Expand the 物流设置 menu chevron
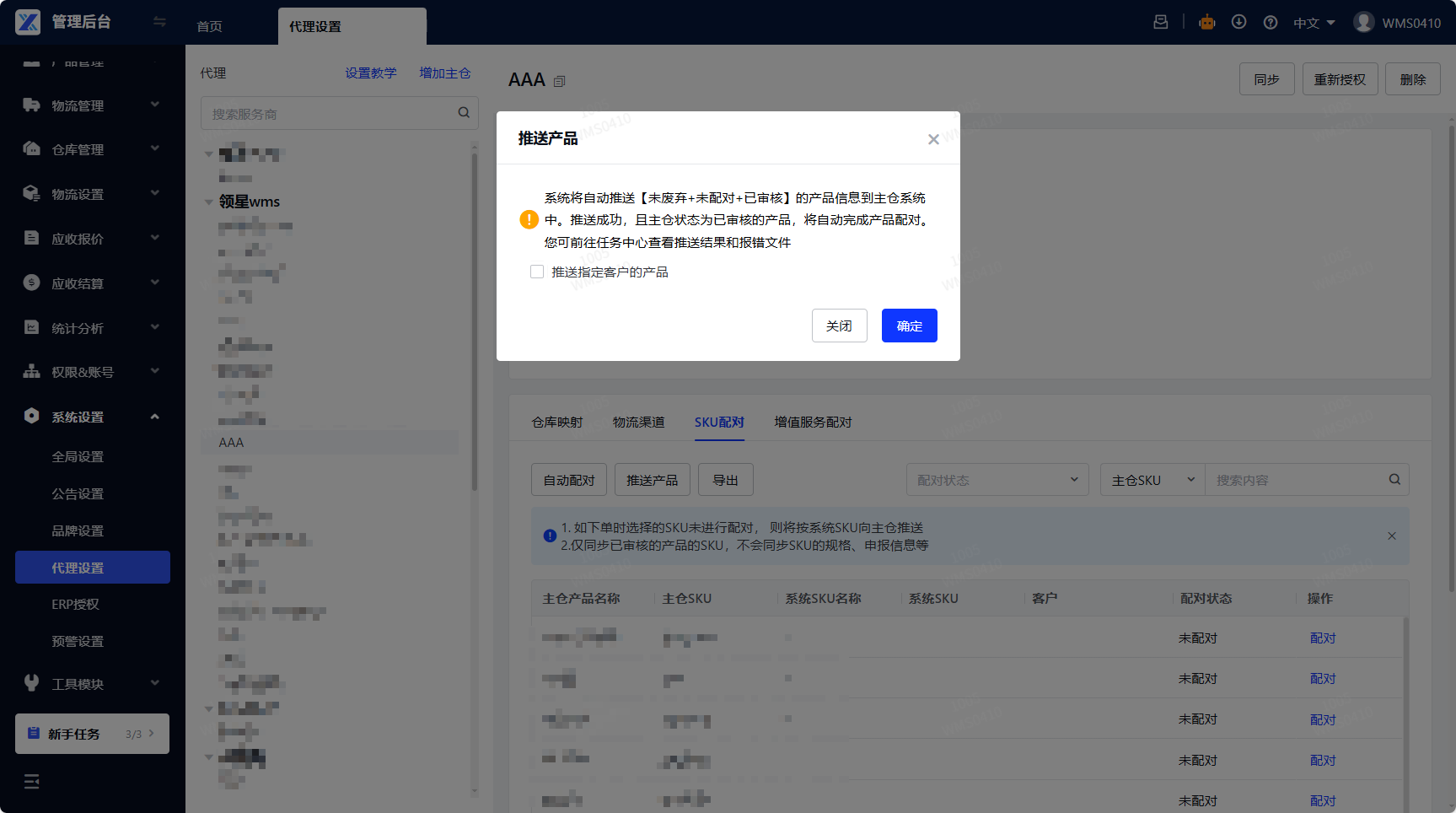The image size is (1456, 813). point(155,193)
